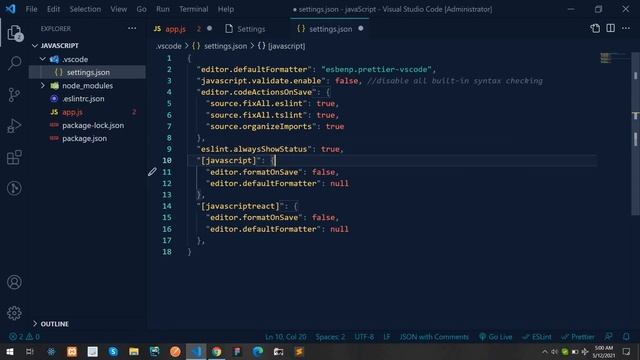Open Sublime Text from the taskbar
The width and height of the screenshot is (640, 360).
pos(299,351)
